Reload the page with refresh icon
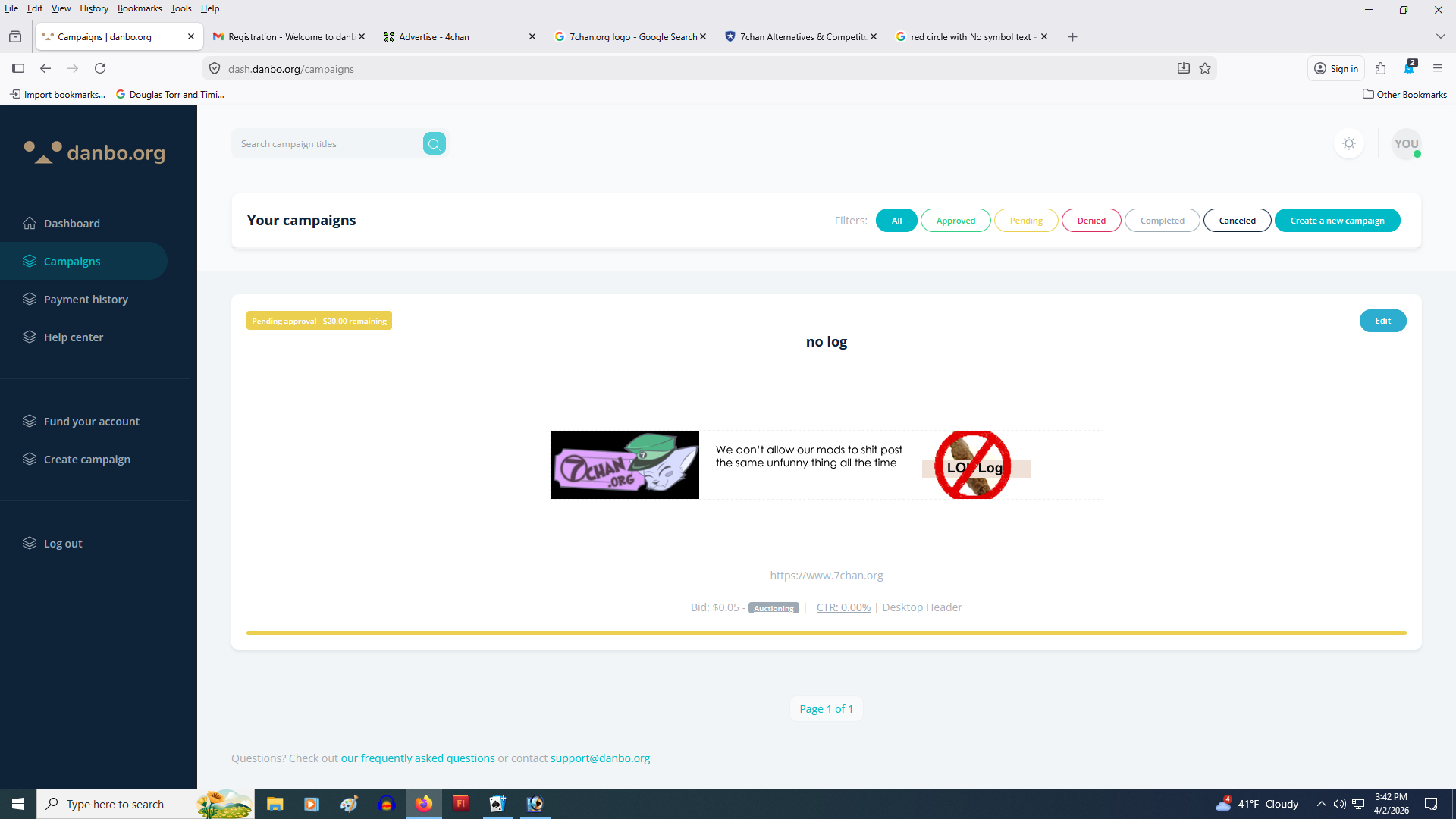 tap(100, 68)
